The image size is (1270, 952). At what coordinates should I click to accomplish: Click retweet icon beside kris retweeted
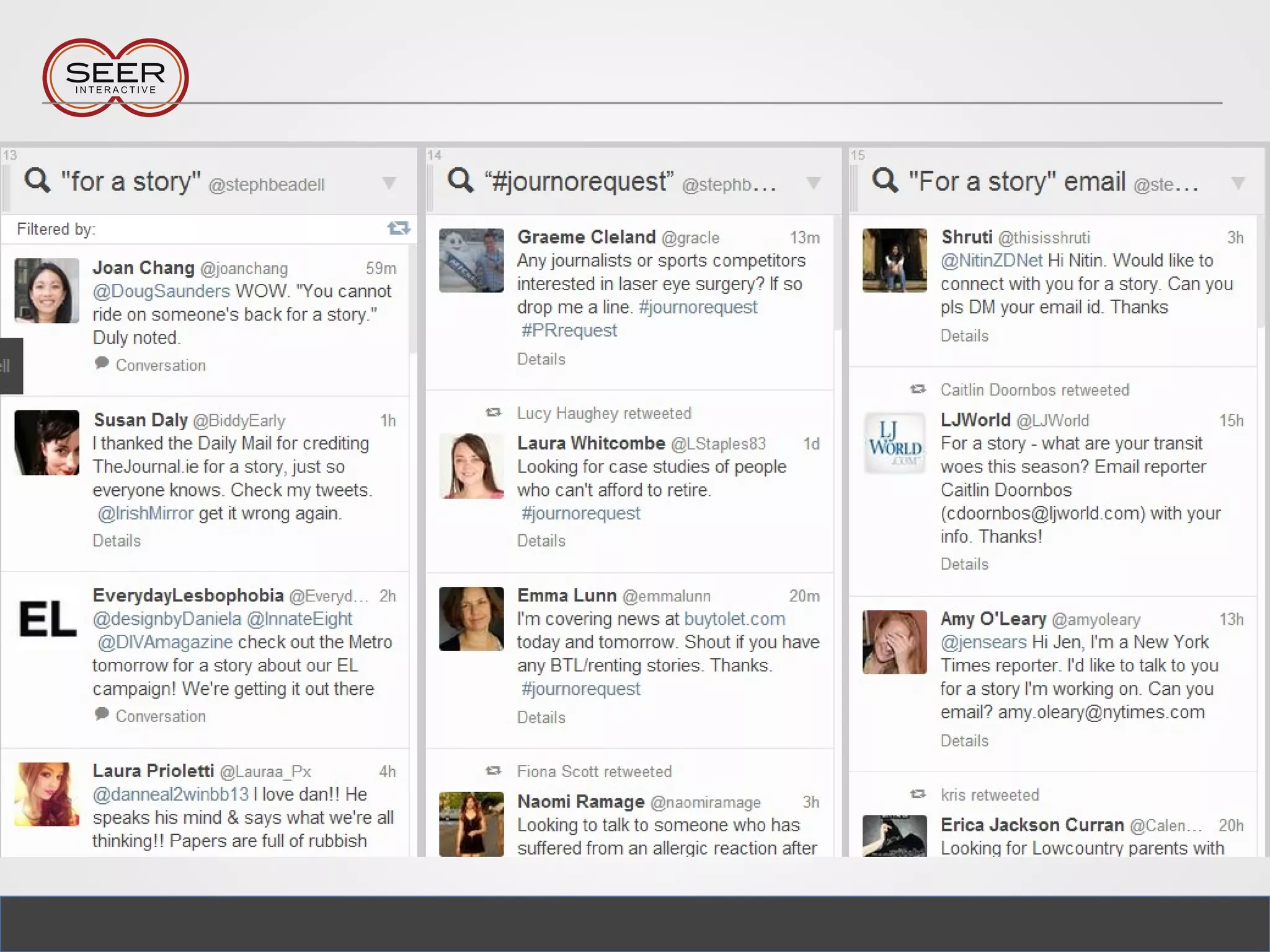pos(918,795)
